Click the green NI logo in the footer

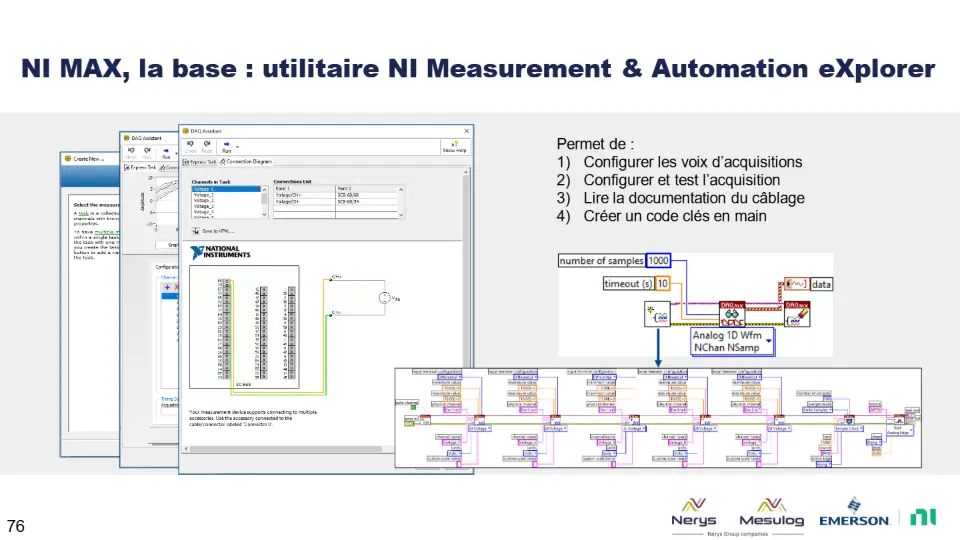[923, 517]
